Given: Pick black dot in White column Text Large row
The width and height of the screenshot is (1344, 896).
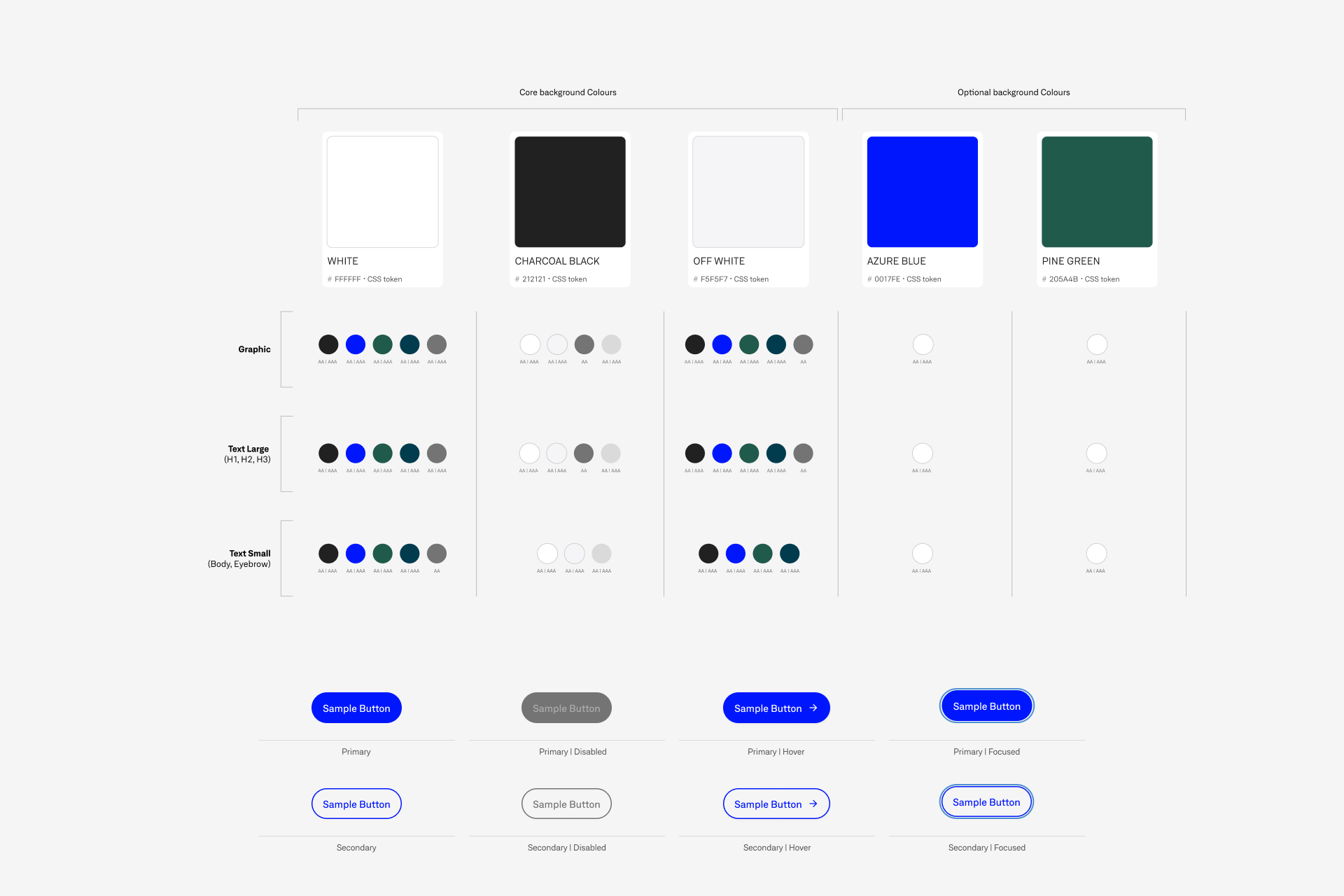Looking at the screenshot, I should [x=328, y=453].
